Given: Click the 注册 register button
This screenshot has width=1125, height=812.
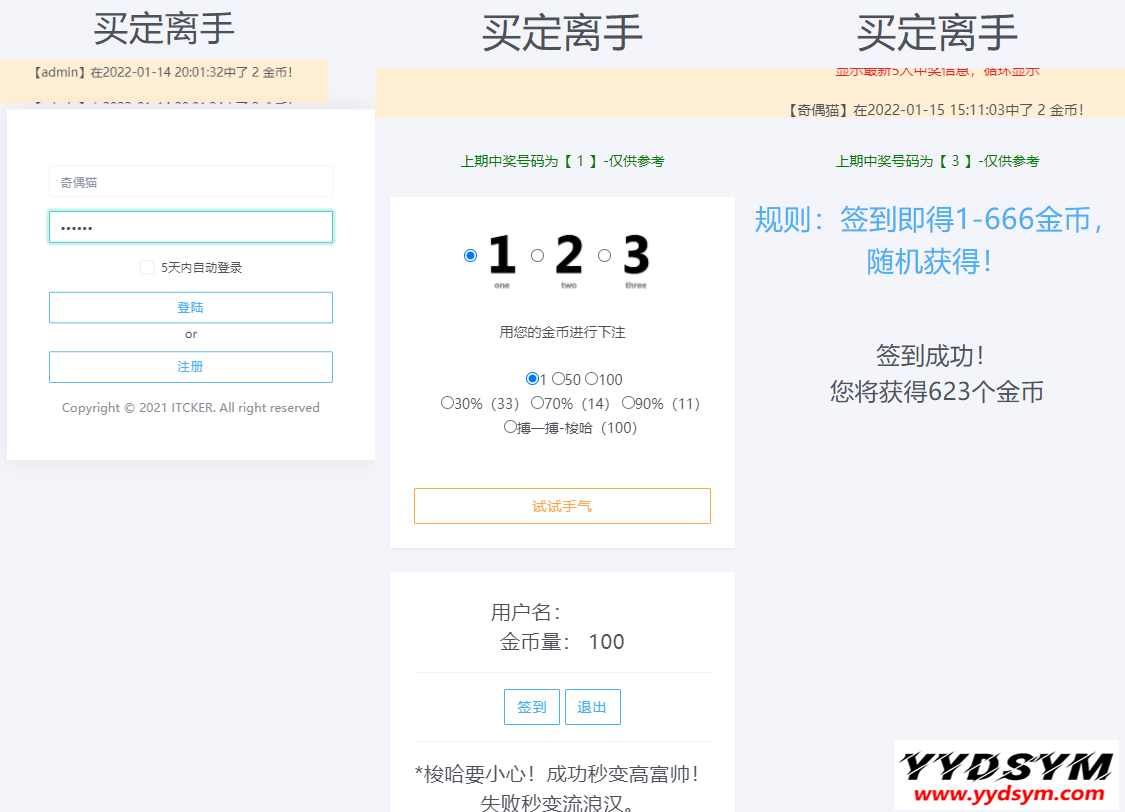Looking at the screenshot, I should tap(190, 367).
